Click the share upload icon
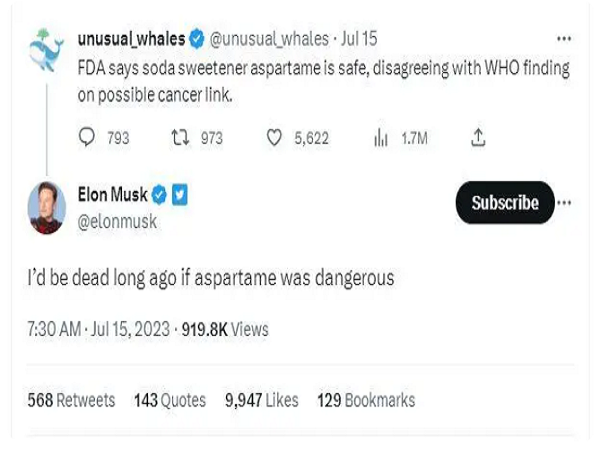 click(x=478, y=139)
